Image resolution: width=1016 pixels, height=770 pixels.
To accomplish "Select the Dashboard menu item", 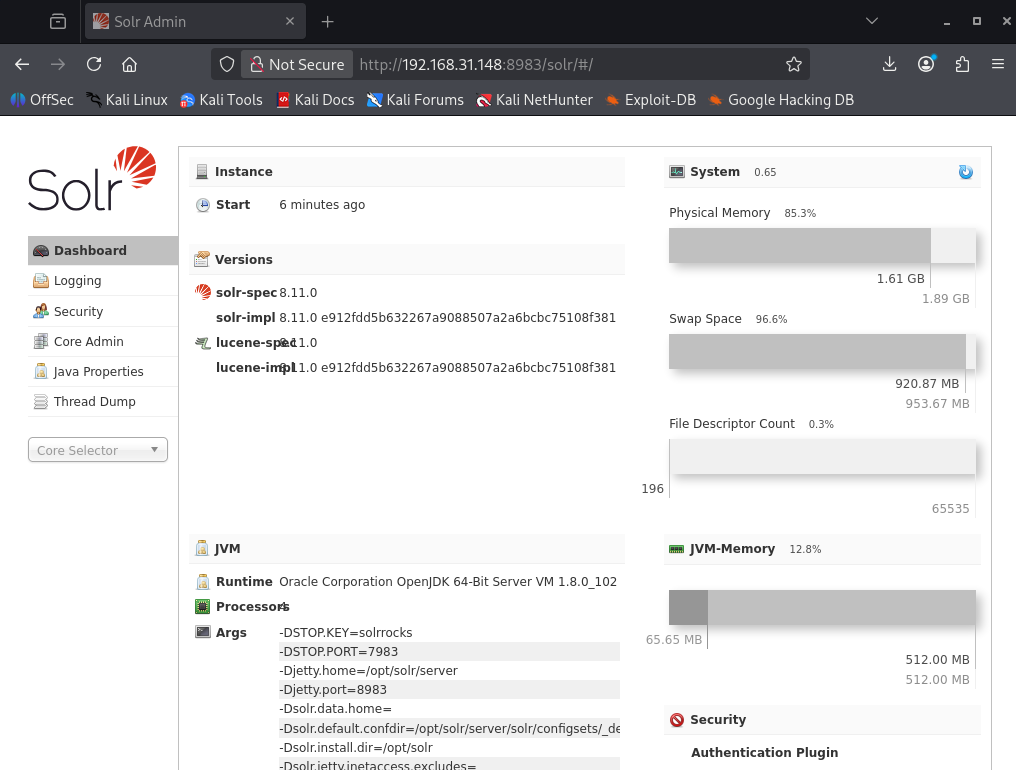I will [x=90, y=251].
